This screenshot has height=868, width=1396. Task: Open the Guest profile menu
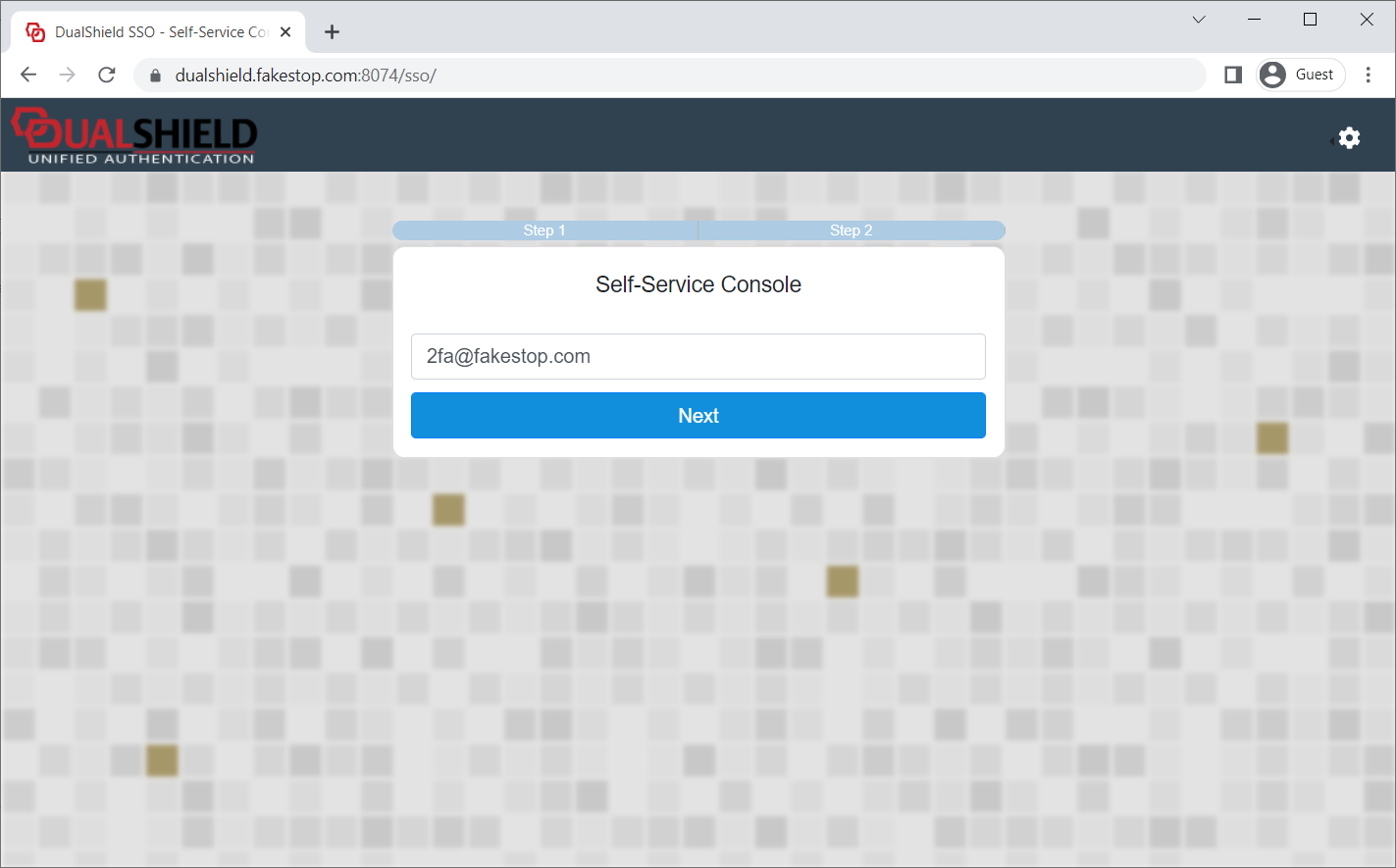click(1300, 76)
